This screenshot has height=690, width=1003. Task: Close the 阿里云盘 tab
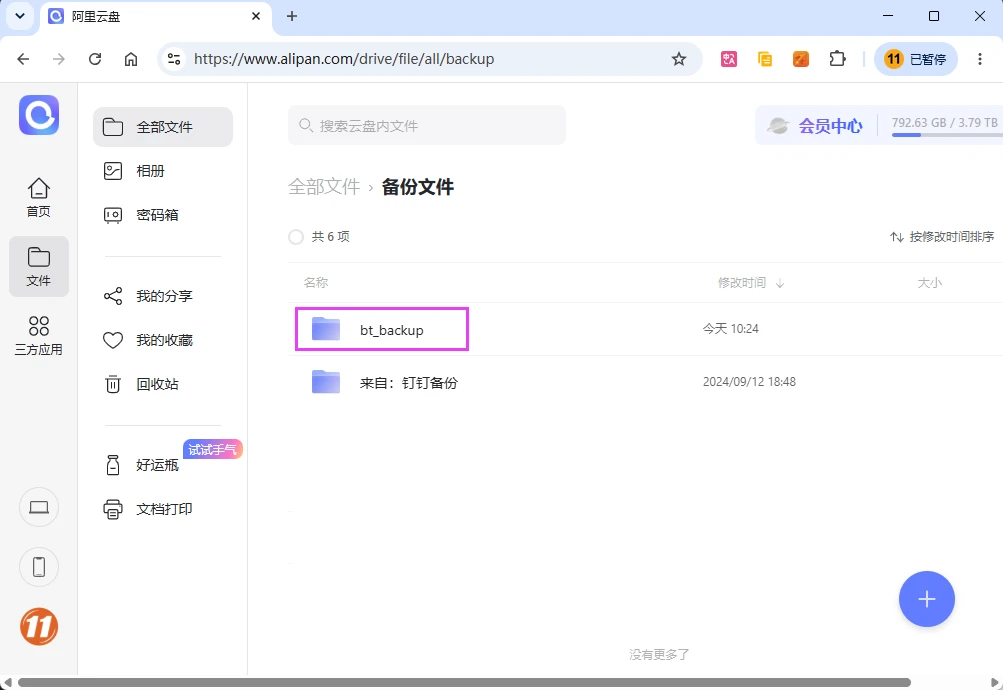[x=256, y=16]
